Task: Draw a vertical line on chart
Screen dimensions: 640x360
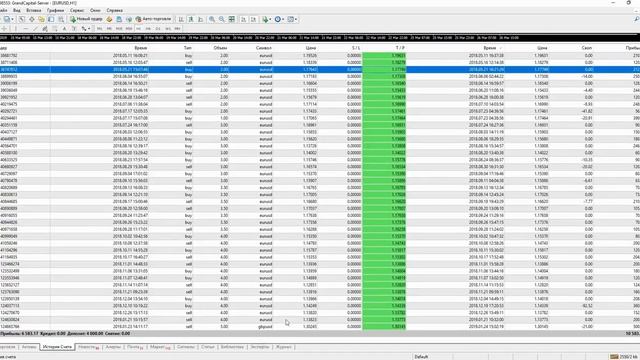Action: click(16, 29)
